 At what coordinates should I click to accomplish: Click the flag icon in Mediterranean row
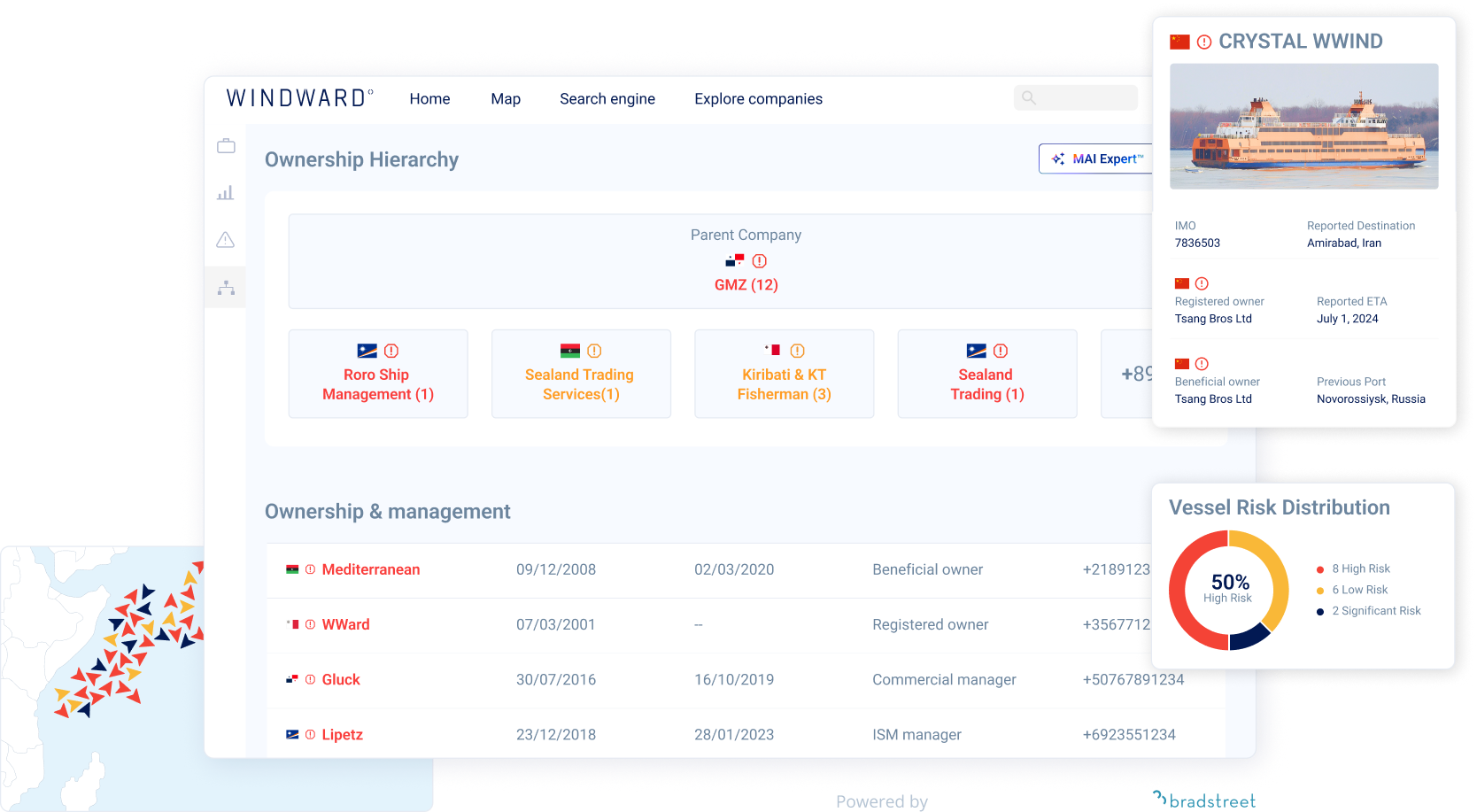click(x=292, y=569)
